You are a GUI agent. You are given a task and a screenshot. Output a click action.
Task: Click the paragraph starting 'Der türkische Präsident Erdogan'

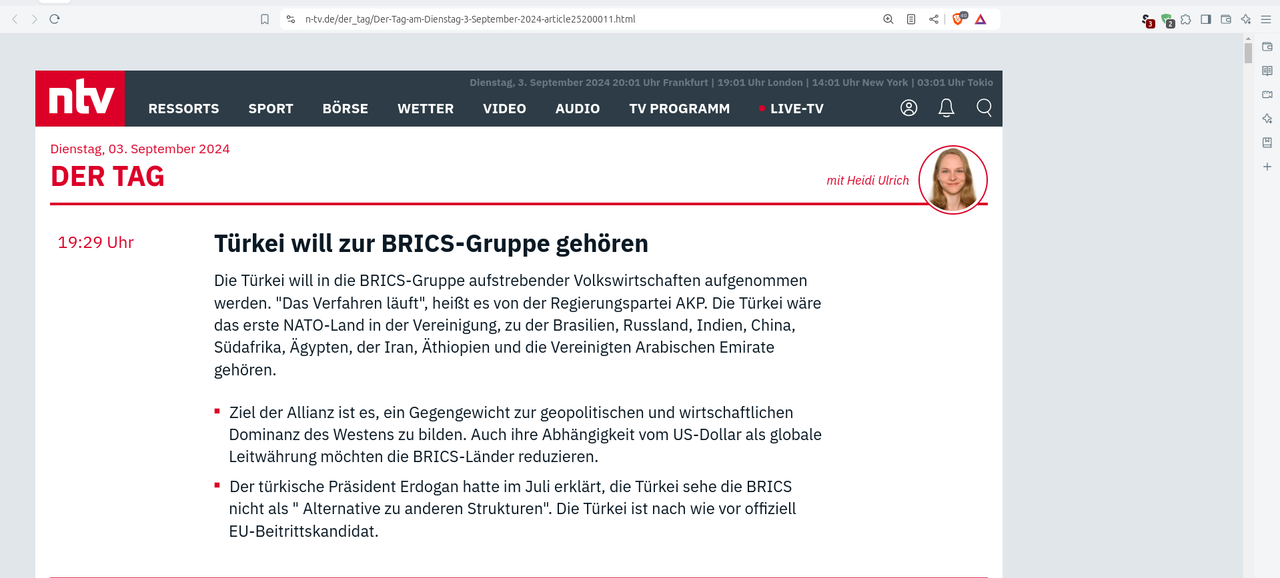point(512,509)
